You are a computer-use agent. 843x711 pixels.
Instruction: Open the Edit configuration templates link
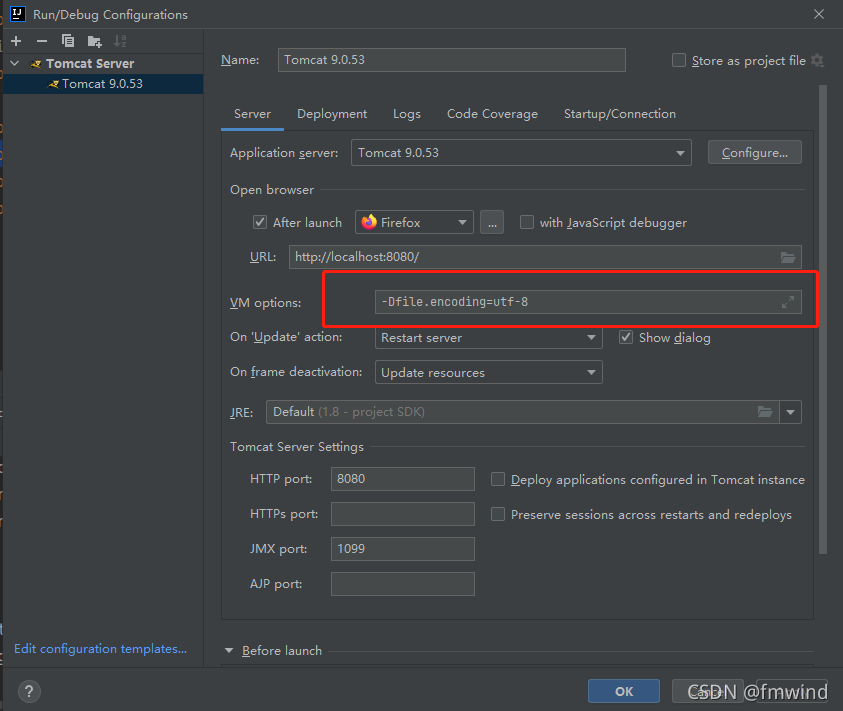point(100,649)
